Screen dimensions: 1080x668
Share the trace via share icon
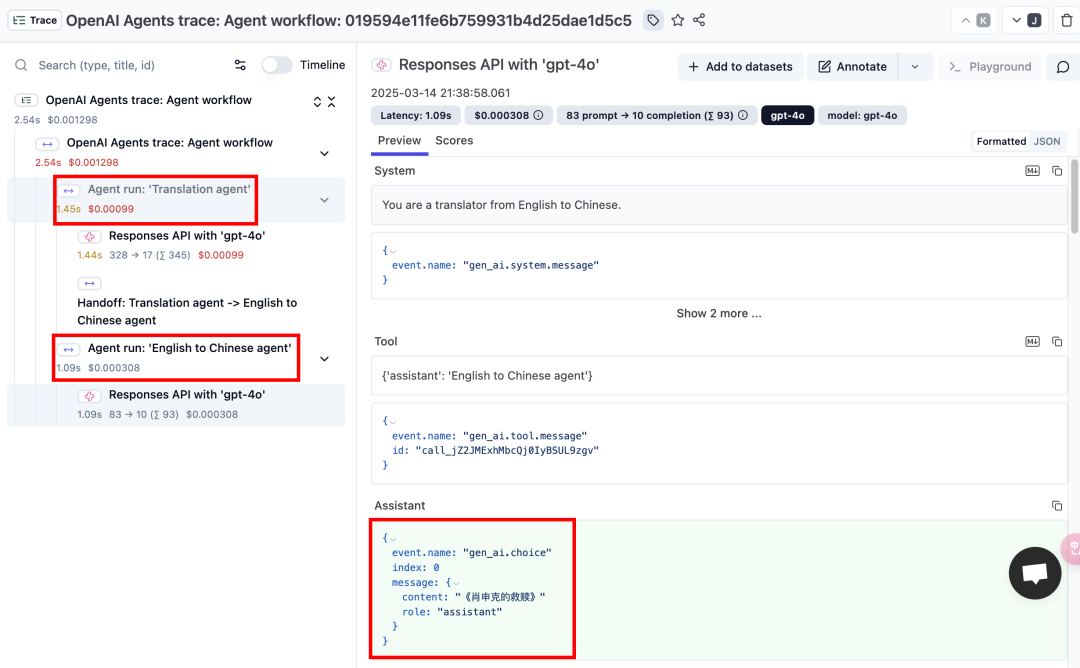pos(699,20)
